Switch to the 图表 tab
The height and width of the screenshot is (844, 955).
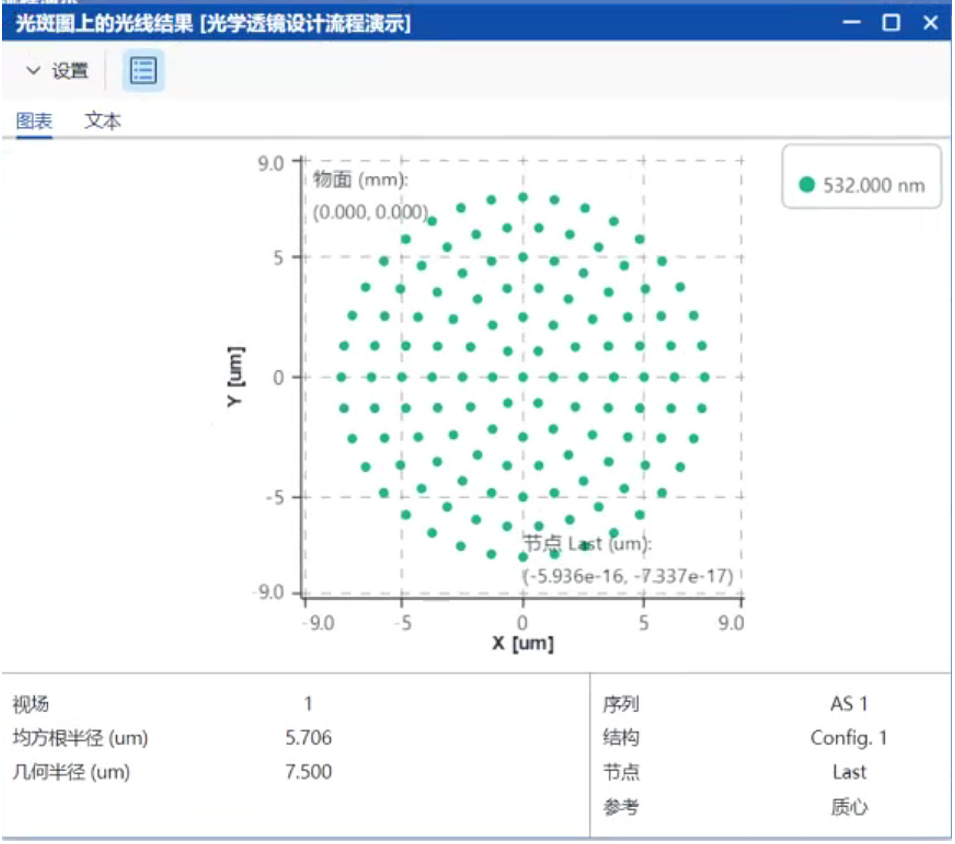click(x=34, y=121)
